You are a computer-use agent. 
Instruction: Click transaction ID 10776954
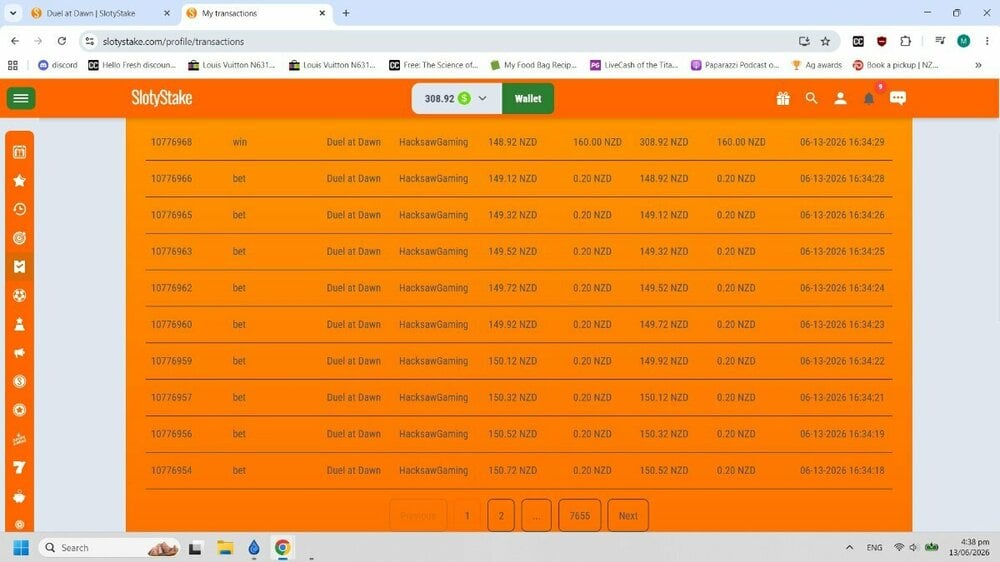click(172, 470)
